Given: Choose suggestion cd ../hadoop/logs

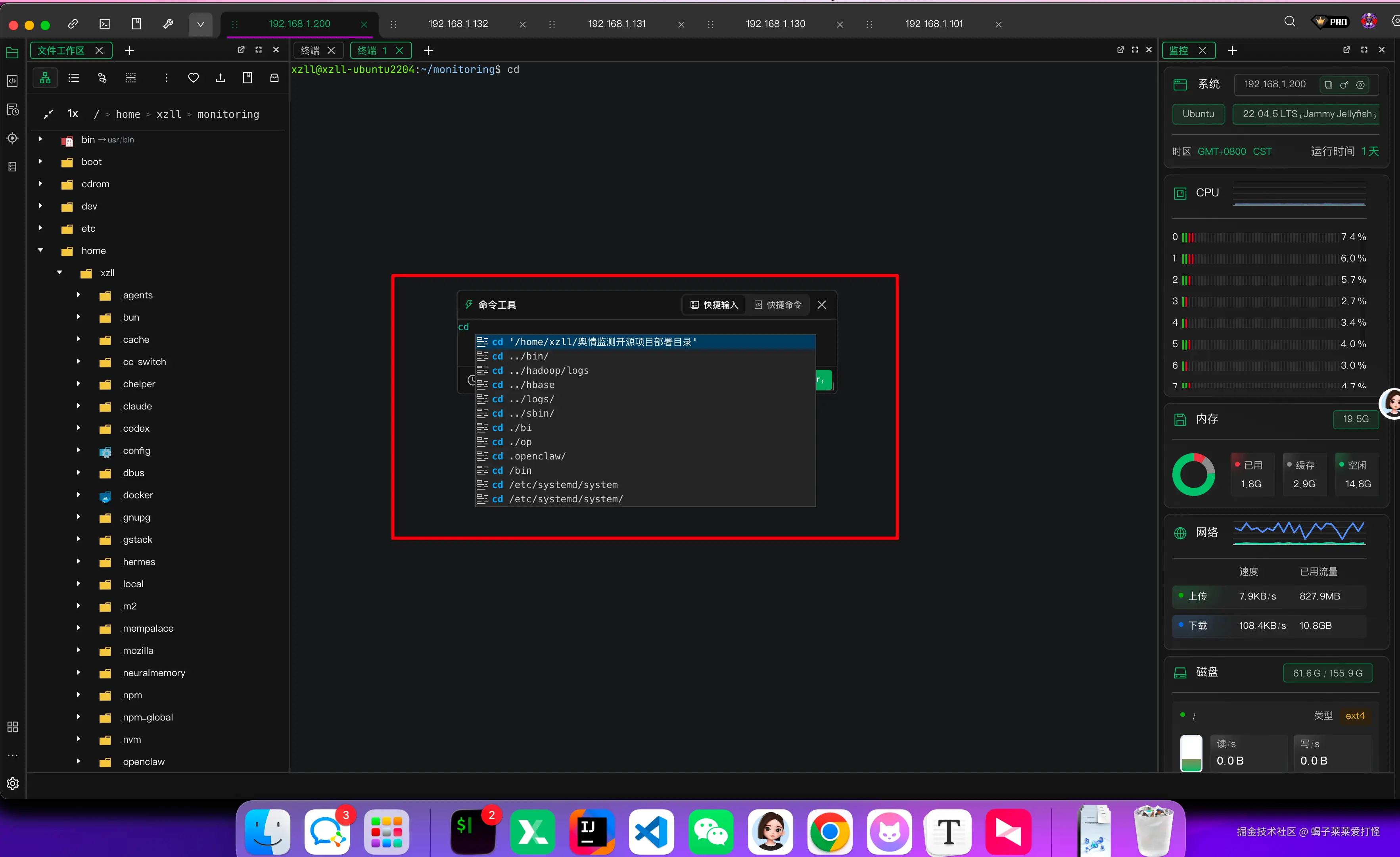Looking at the screenshot, I should [x=645, y=371].
